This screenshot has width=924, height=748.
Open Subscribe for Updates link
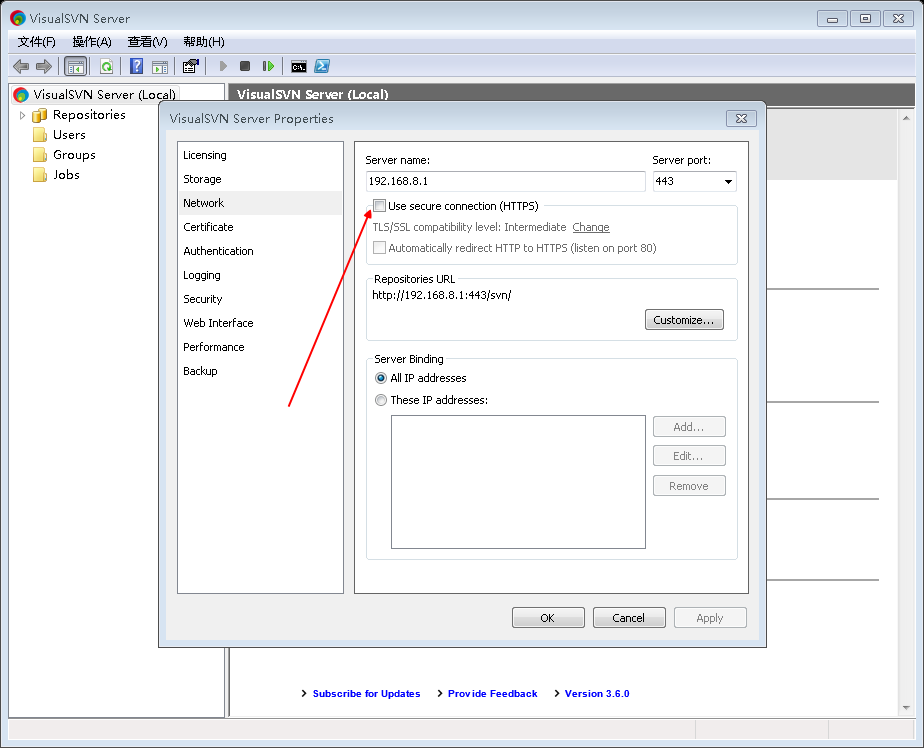coord(367,694)
